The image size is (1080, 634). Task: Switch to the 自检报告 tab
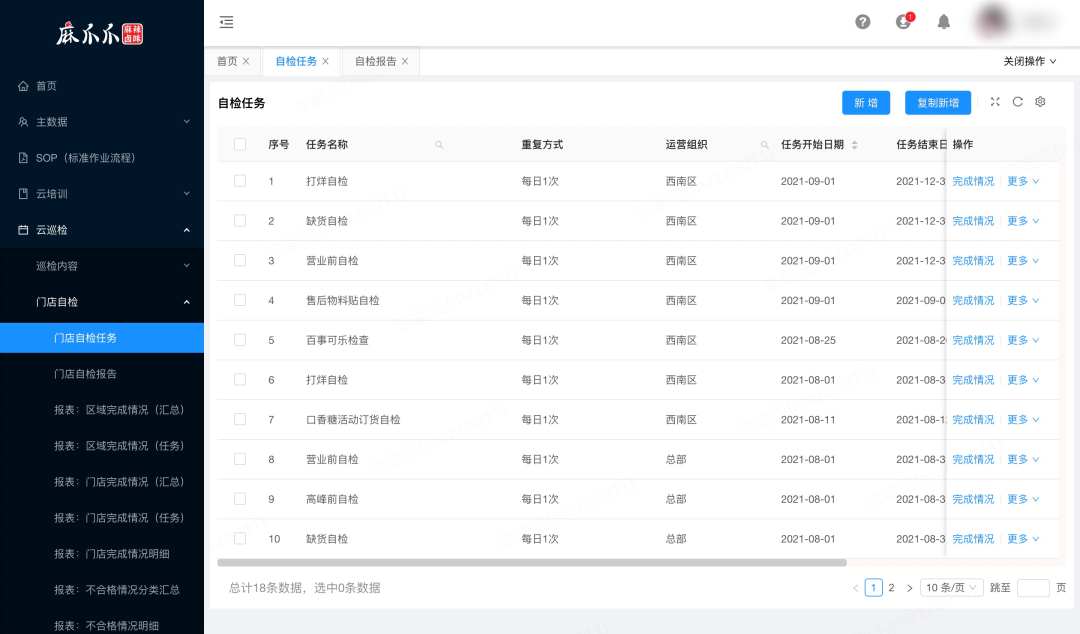pos(381,61)
